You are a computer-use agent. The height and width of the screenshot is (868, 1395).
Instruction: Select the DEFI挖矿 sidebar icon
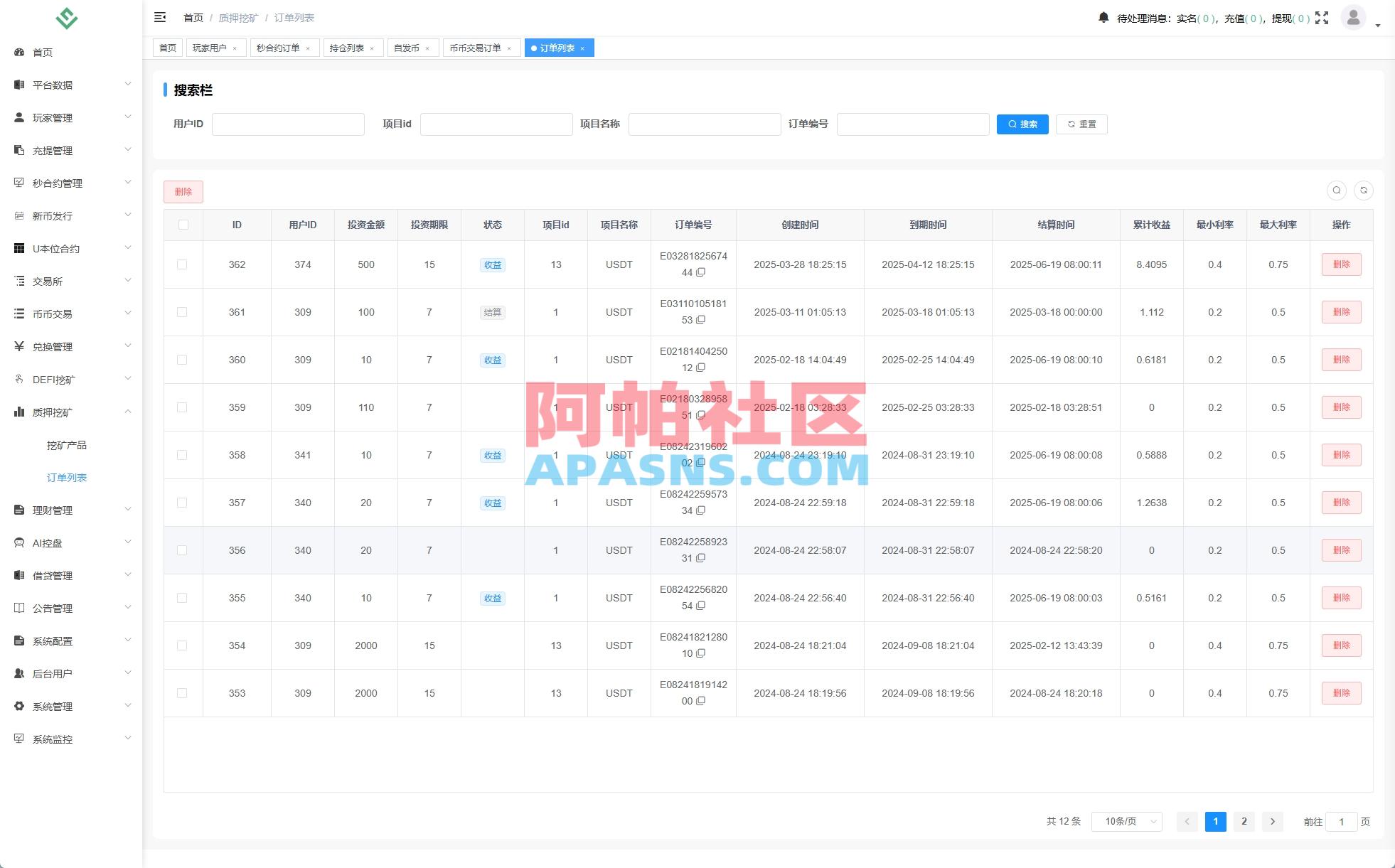pyautogui.click(x=19, y=379)
